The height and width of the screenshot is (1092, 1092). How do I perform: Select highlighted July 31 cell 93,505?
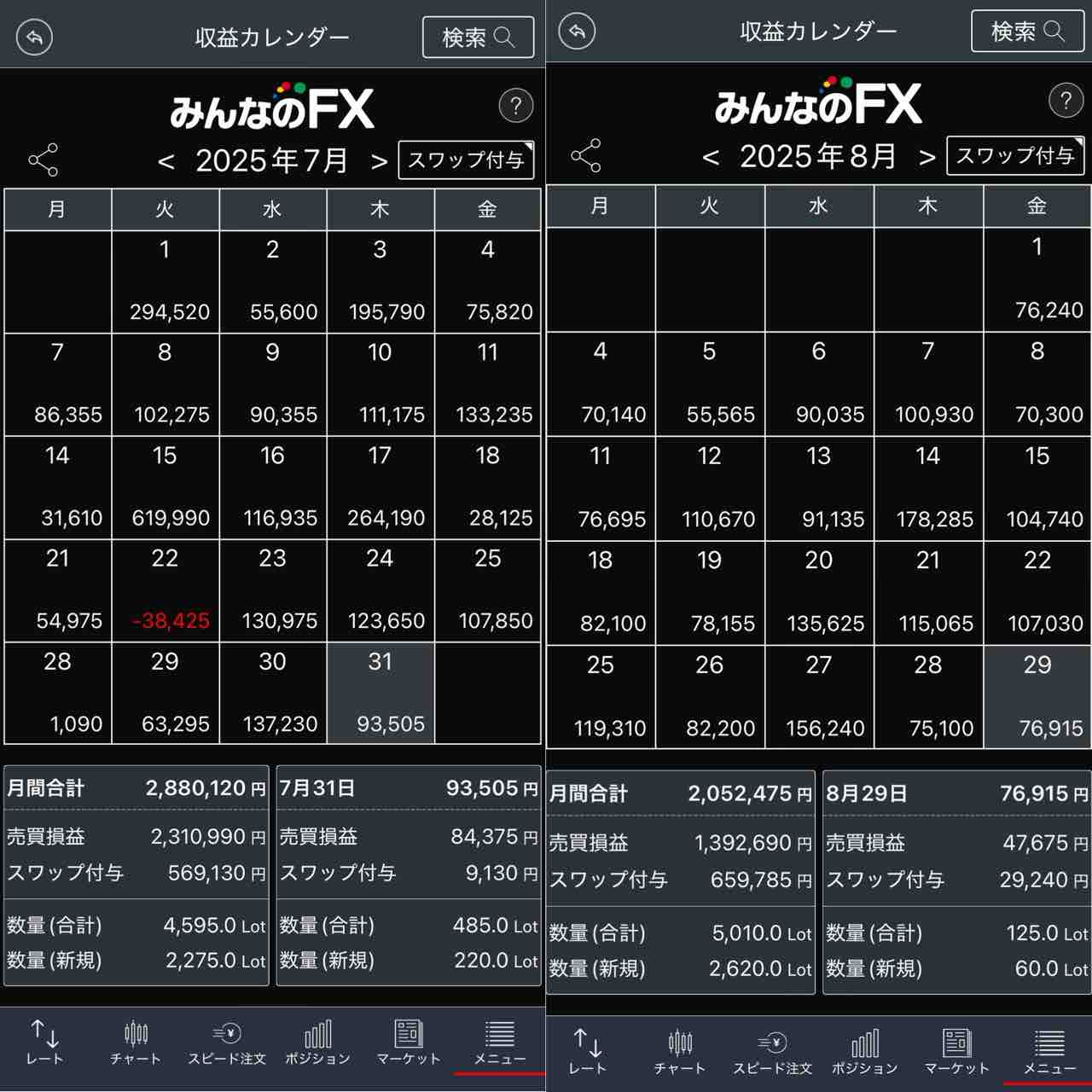(380, 694)
